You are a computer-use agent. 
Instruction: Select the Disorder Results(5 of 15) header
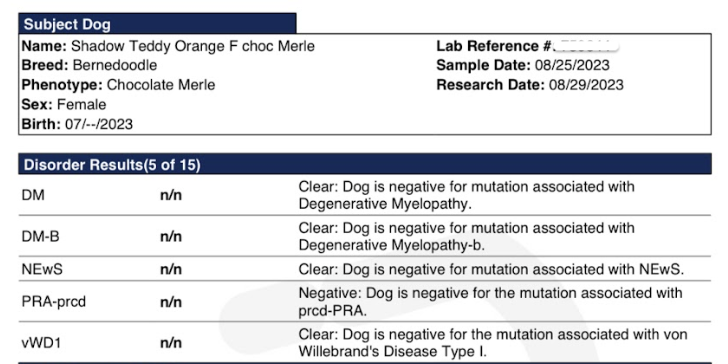coord(365,164)
